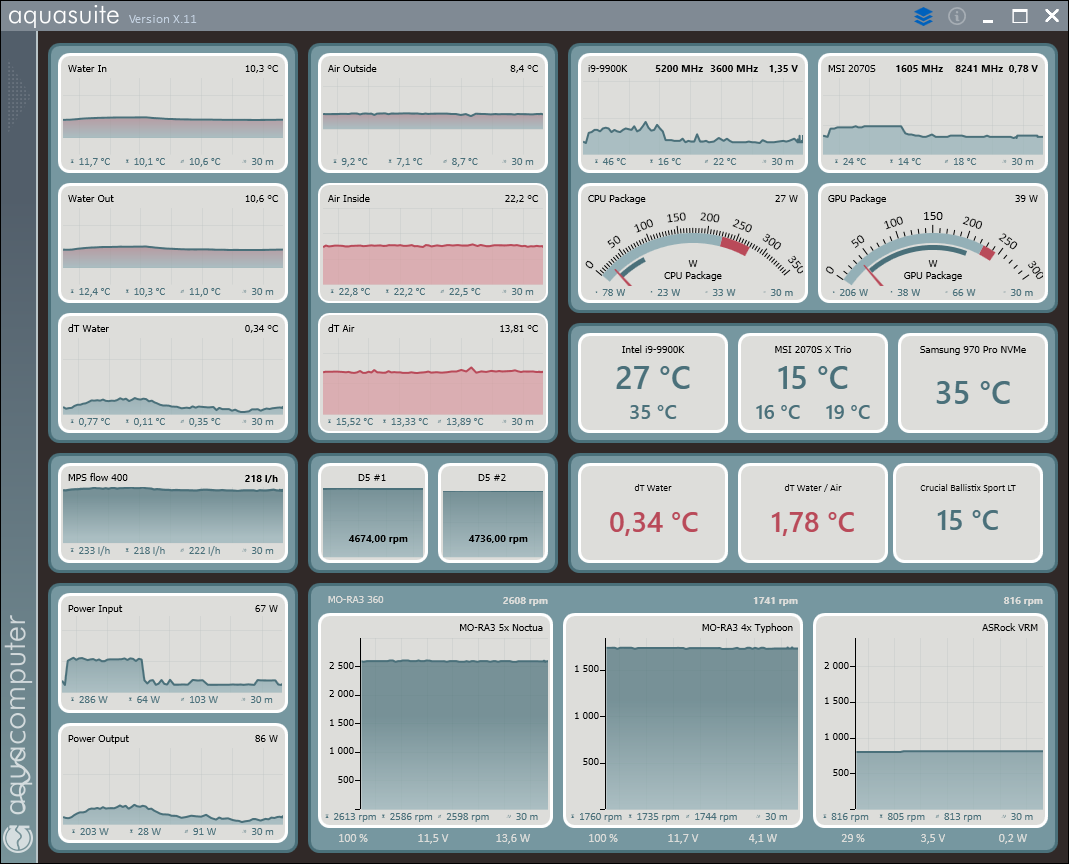Viewport: 1069px width, 864px height.
Task: Open the dT Water chart widget
Action: pyautogui.click(x=172, y=373)
